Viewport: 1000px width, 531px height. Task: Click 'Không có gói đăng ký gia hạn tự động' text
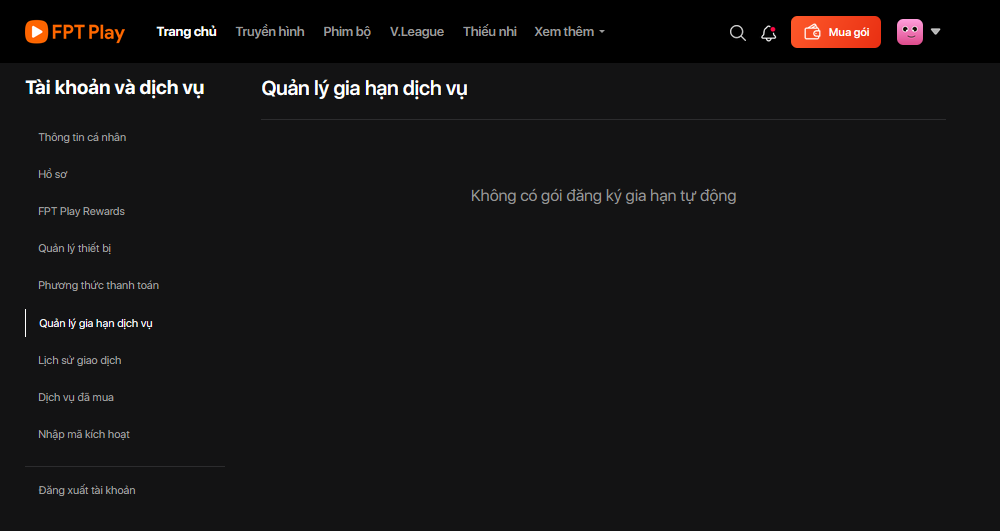pyautogui.click(x=603, y=196)
